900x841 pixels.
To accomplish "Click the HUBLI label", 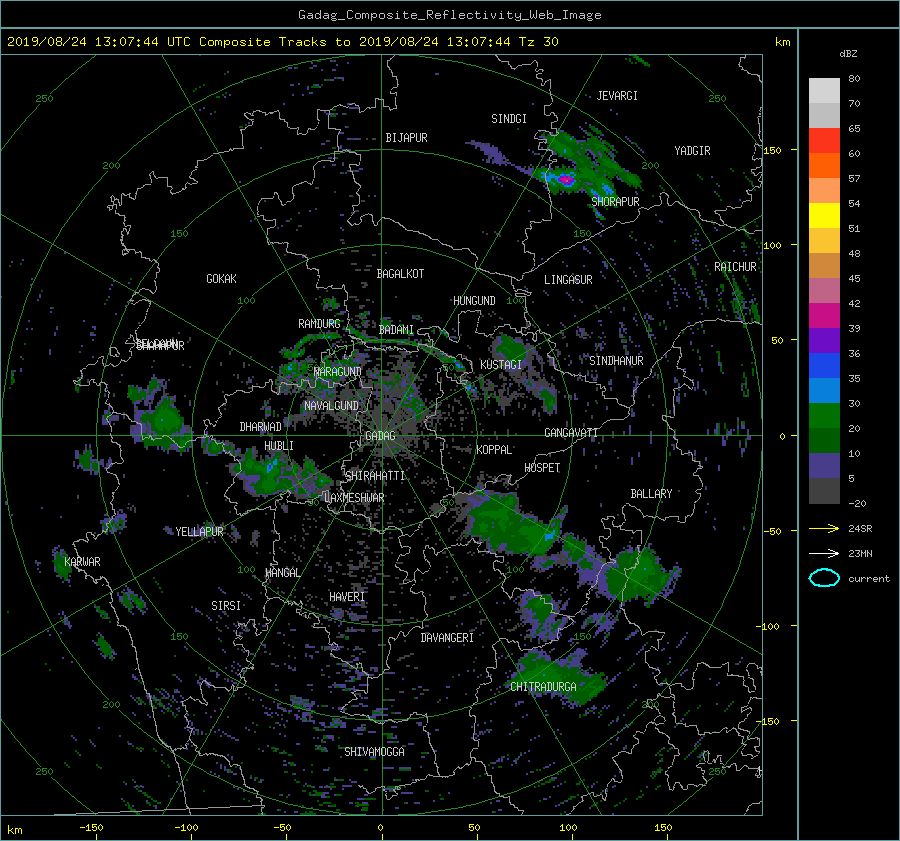I will 279,446.
